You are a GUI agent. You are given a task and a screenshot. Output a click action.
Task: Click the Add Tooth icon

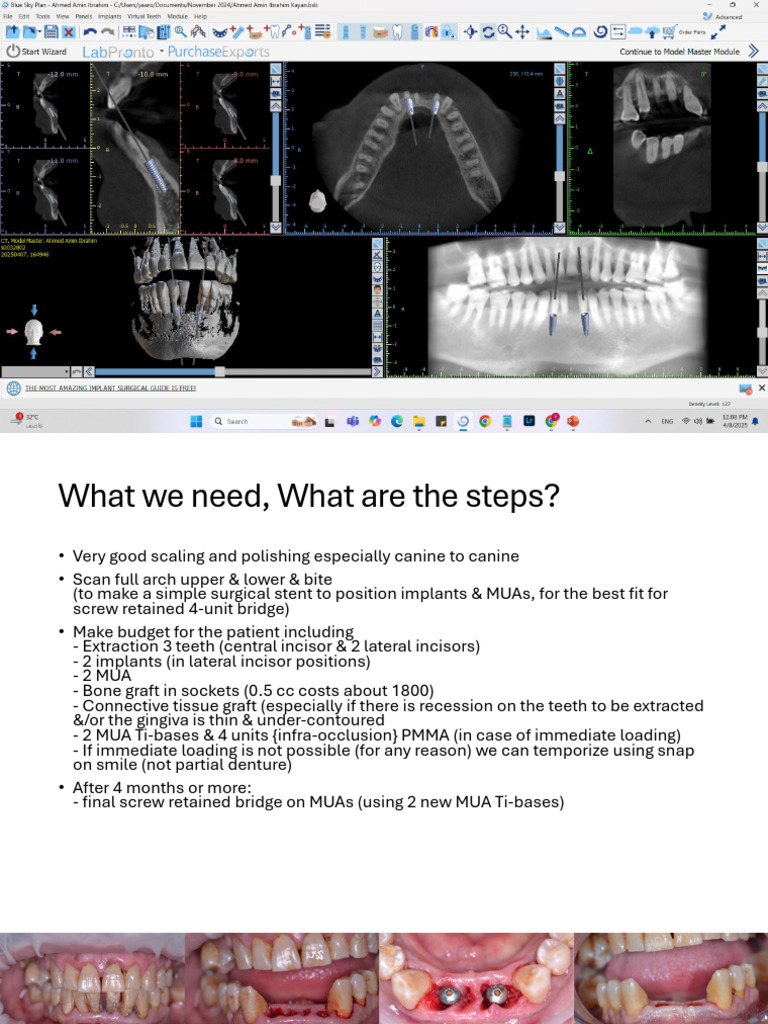(272, 31)
